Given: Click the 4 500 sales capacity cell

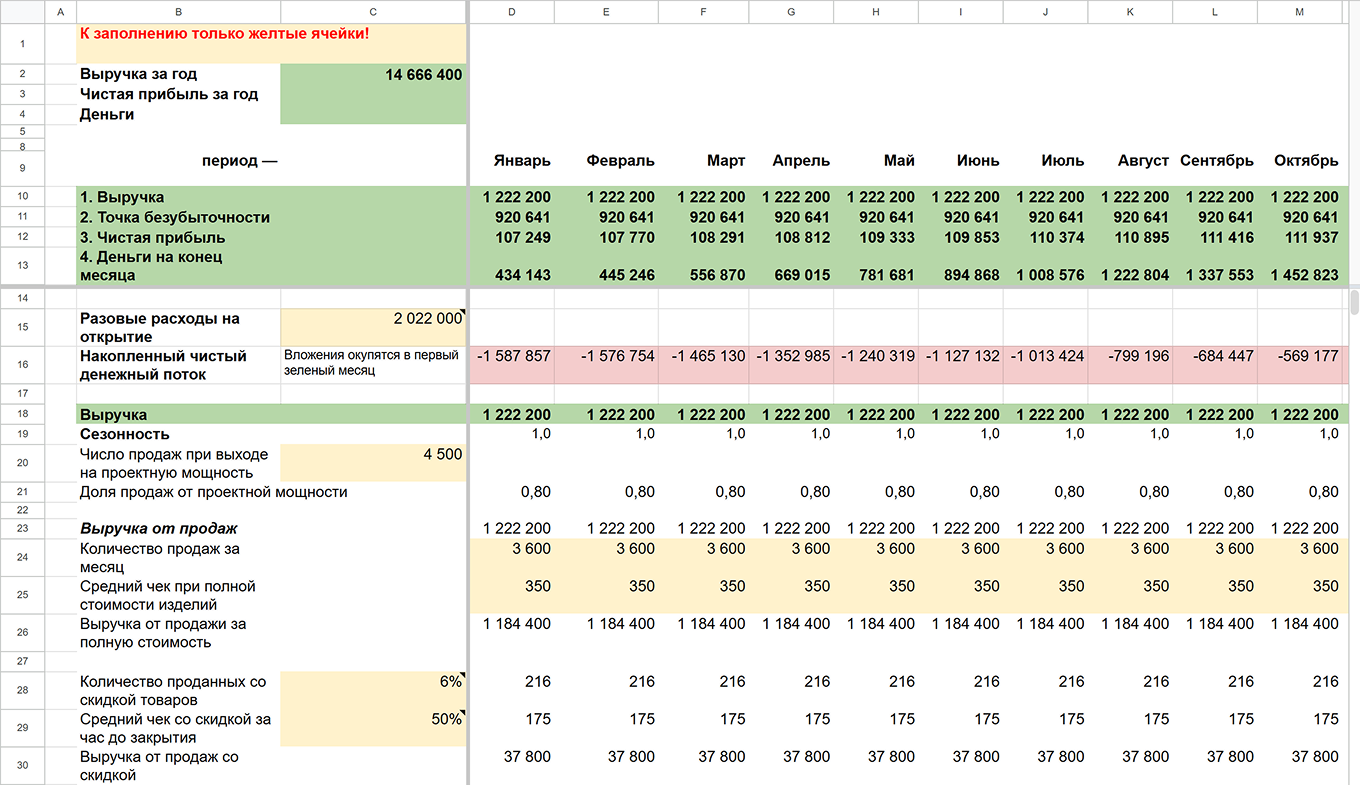Looking at the screenshot, I should pos(373,463).
